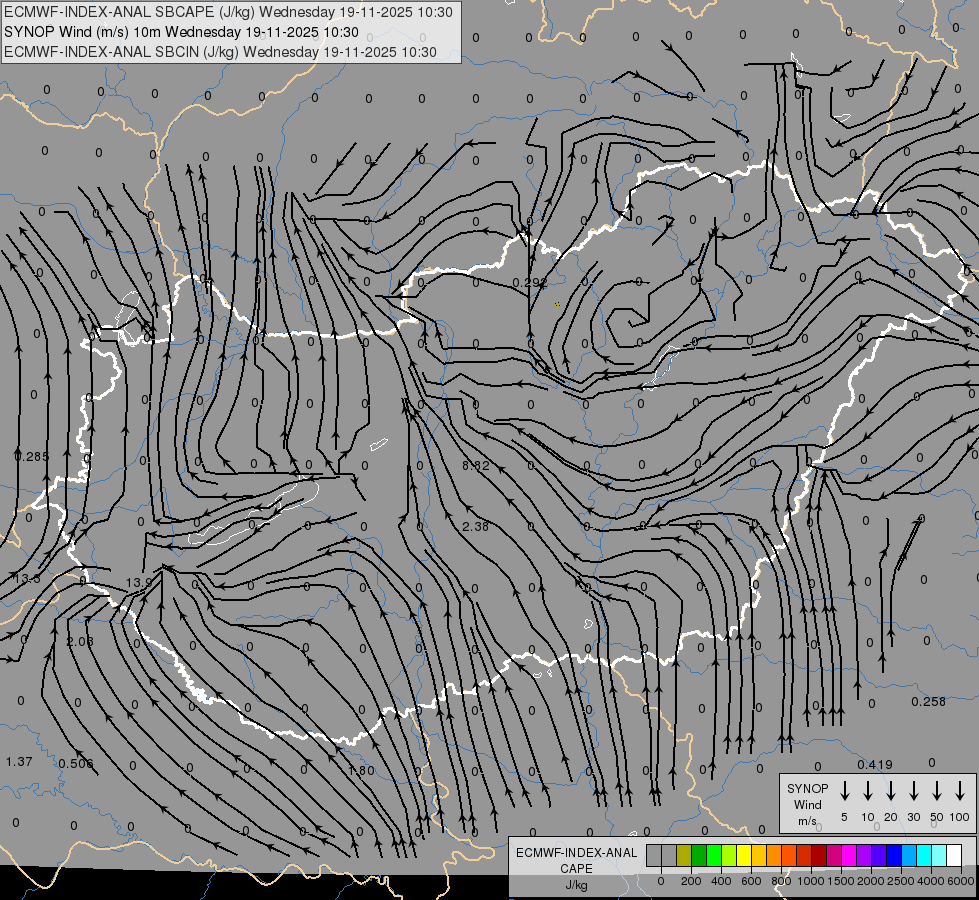This screenshot has width=979, height=900.
Task: Pick the olive swatch in the CAPE legend
Action: click(x=684, y=855)
